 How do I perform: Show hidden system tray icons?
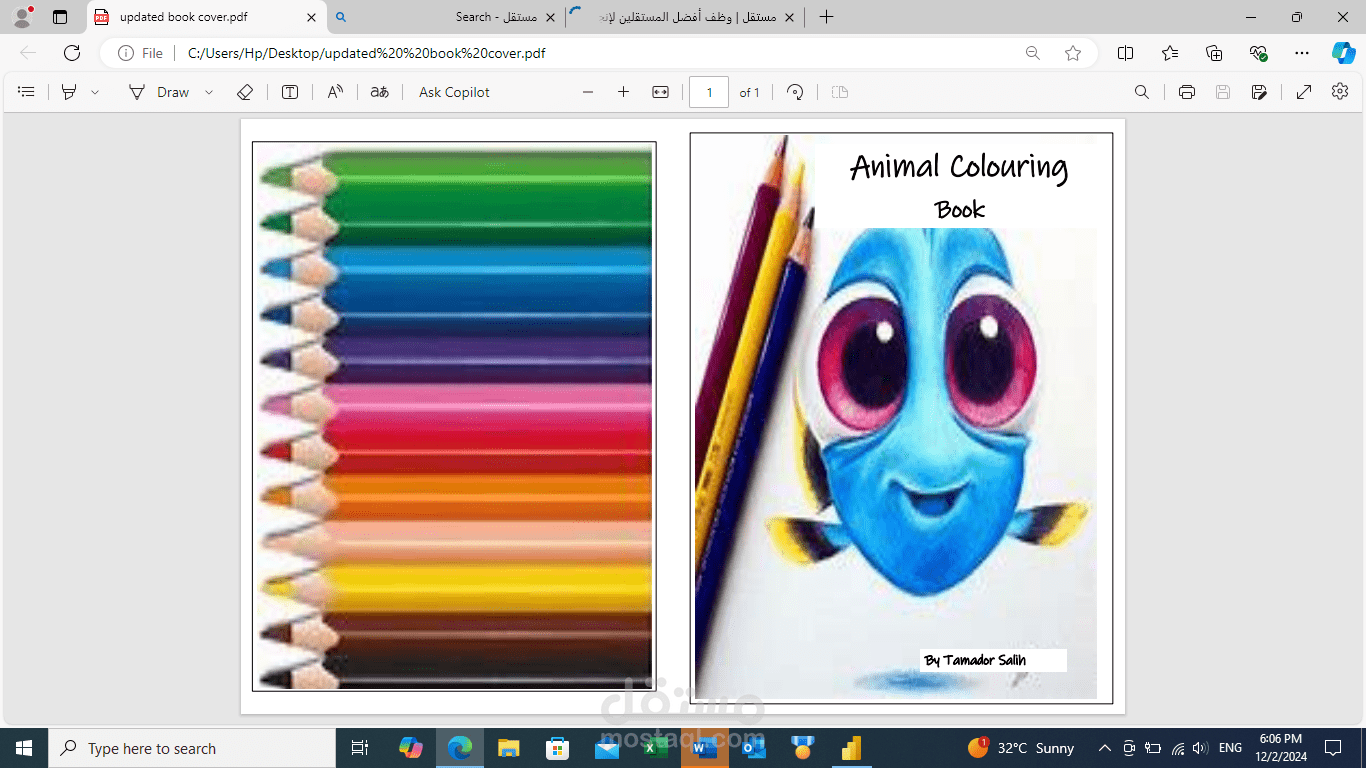click(1104, 748)
